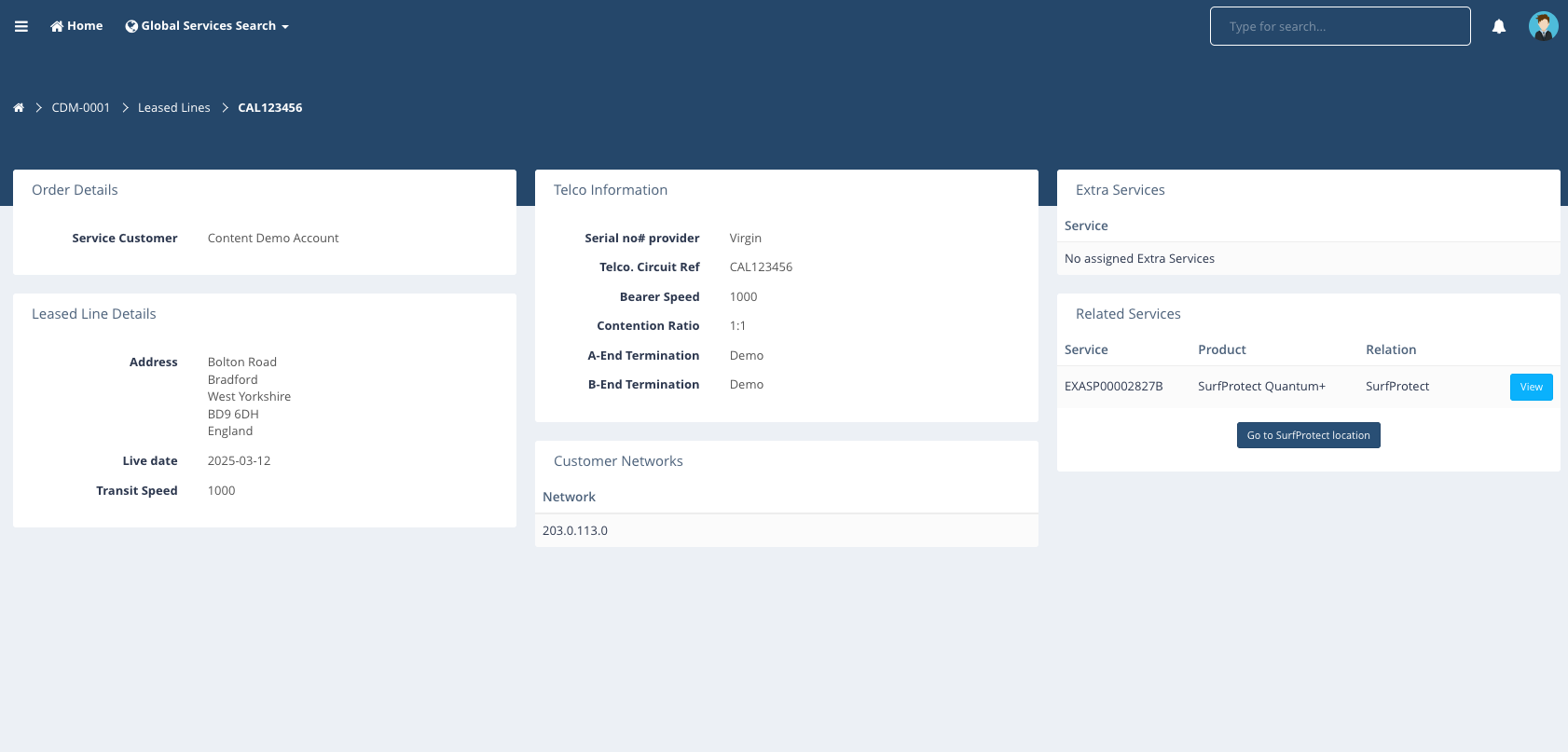Click Go to SurfProtect location button
The height and width of the screenshot is (752, 1568).
coord(1308,435)
